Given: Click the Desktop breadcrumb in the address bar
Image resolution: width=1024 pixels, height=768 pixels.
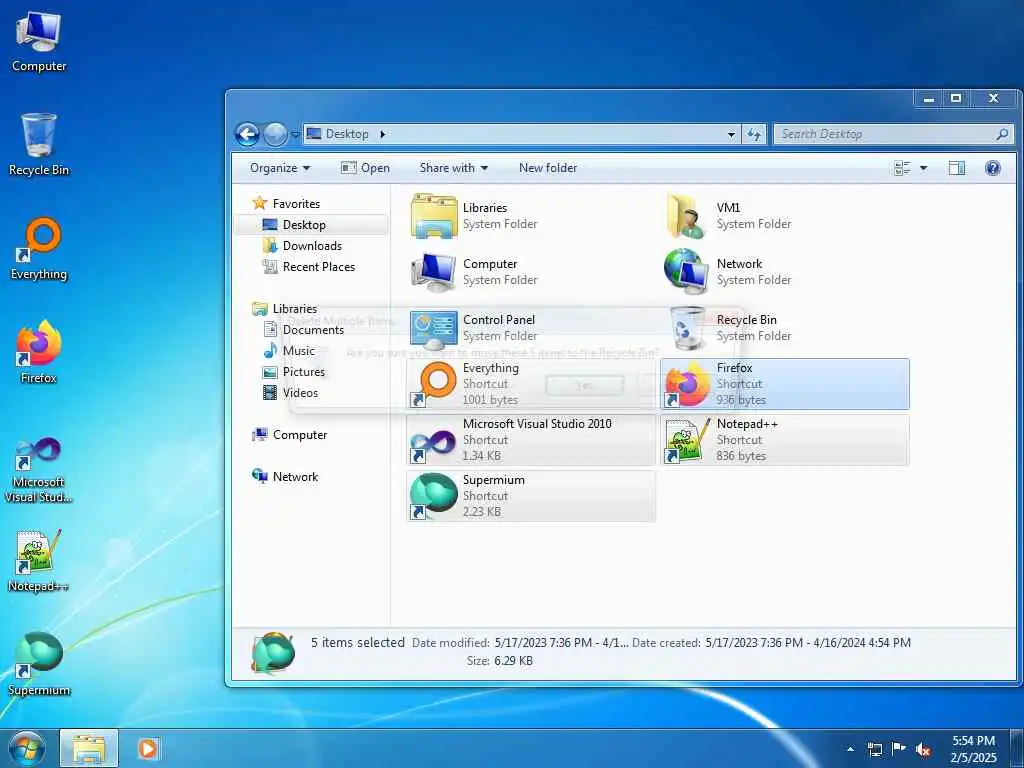Looking at the screenshot, I should pos(347,135).
